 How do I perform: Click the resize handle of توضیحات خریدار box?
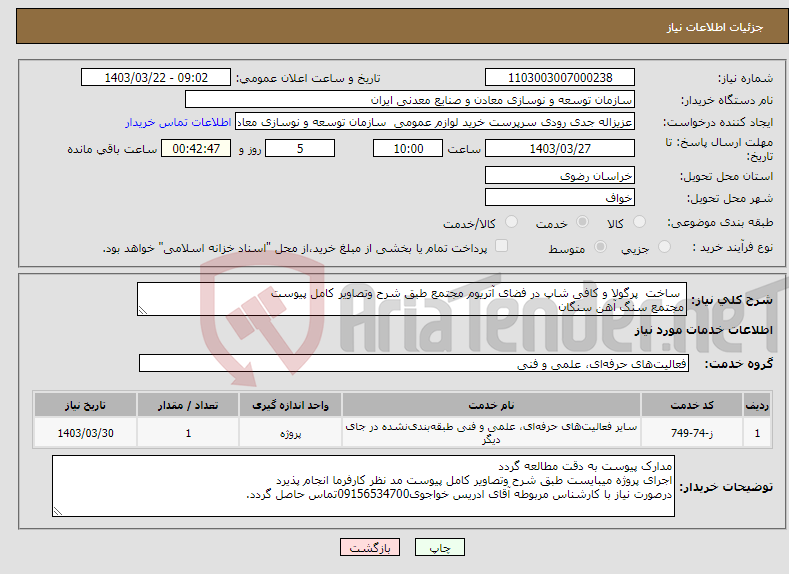coord(58,511)
